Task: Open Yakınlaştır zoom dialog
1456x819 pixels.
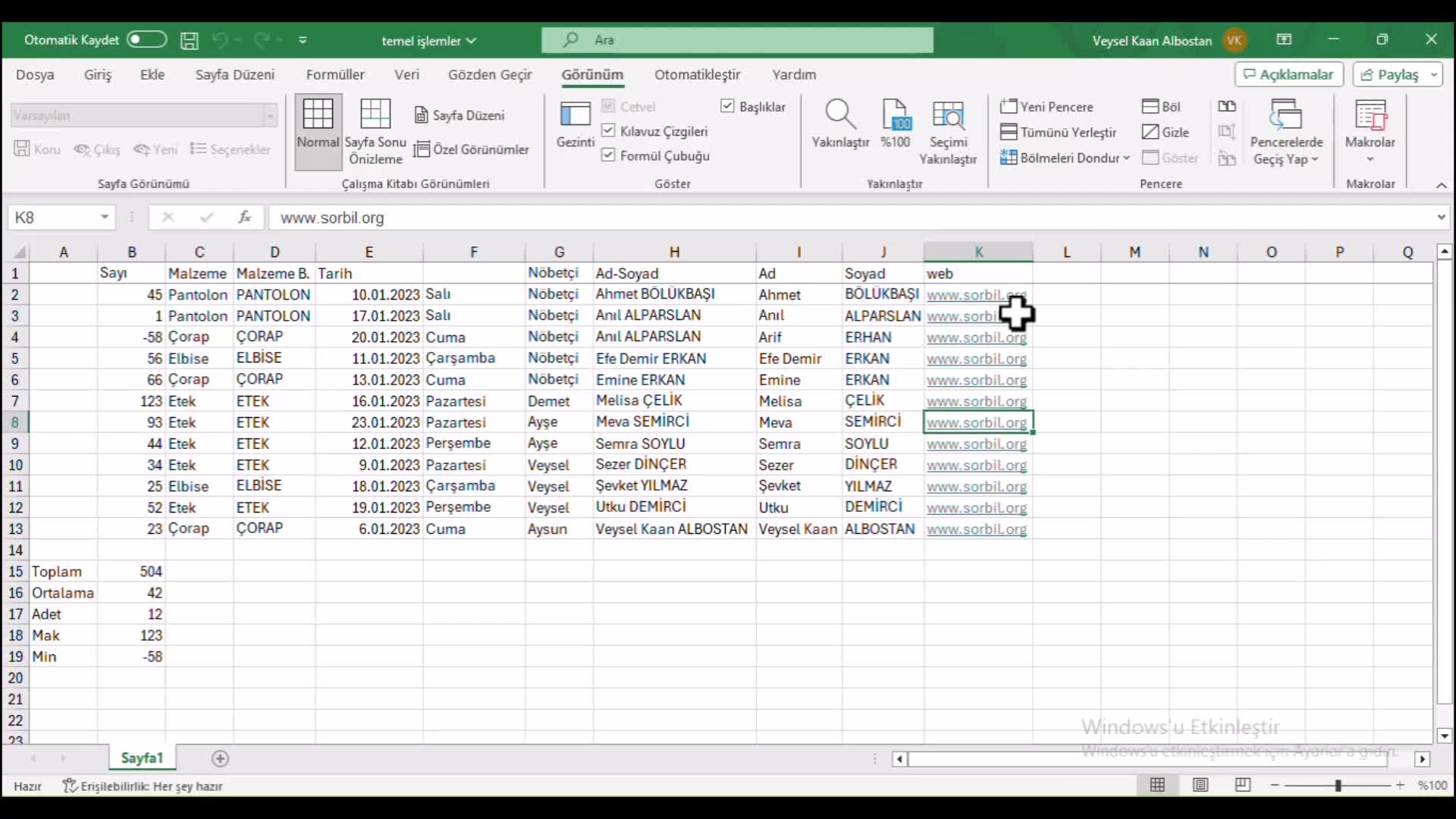Action: 840,125
